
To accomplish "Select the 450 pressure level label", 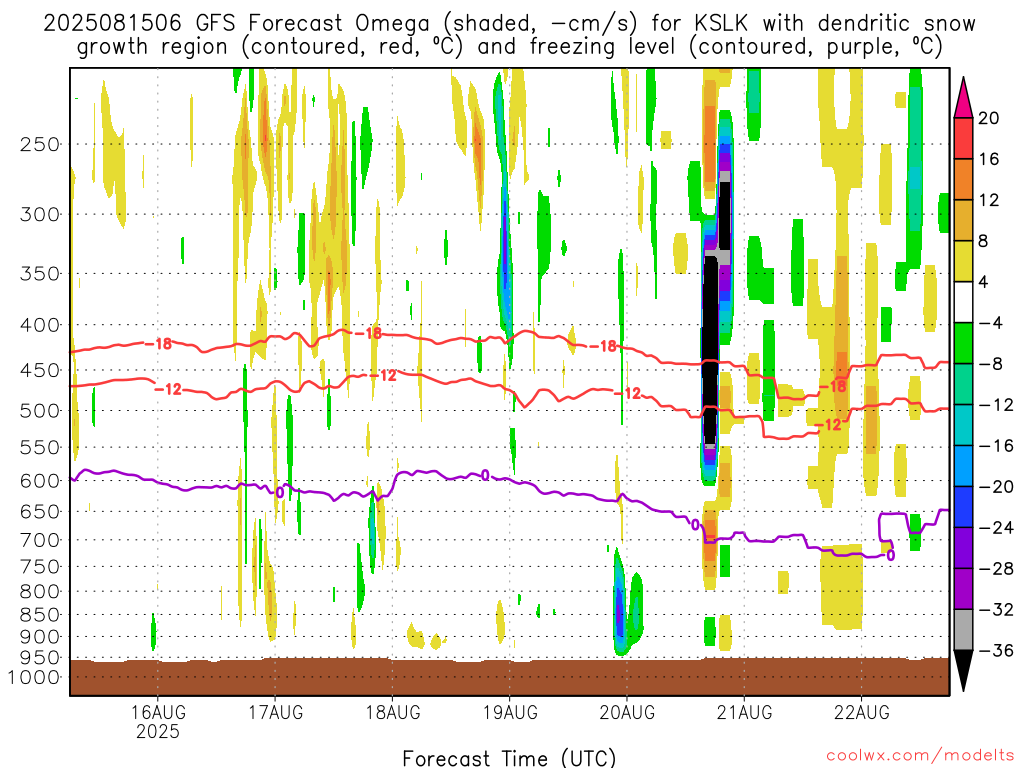I will pyautogui.click(x=40, y=370).
